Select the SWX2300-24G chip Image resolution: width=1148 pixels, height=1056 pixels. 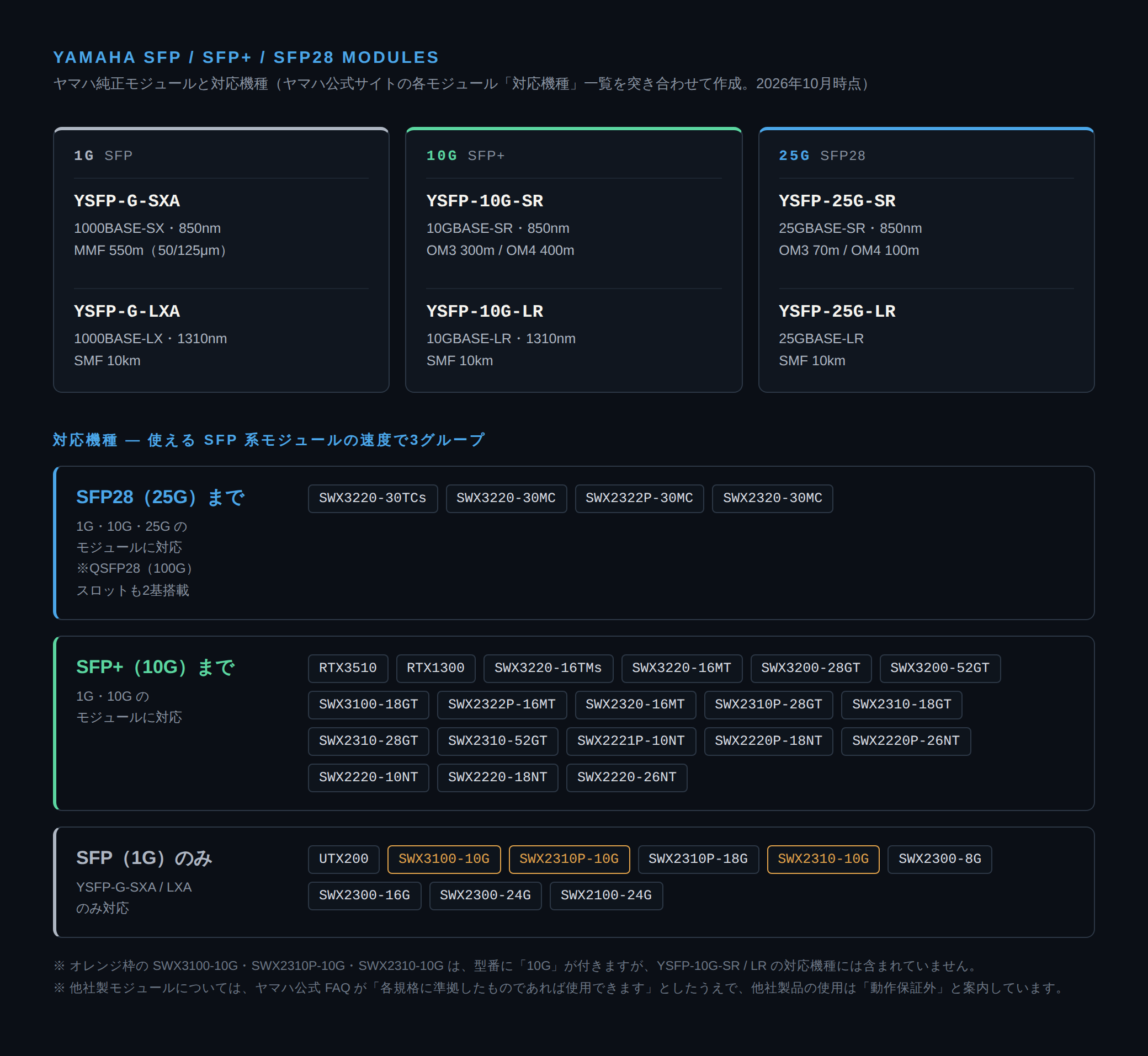pos(485,896)
